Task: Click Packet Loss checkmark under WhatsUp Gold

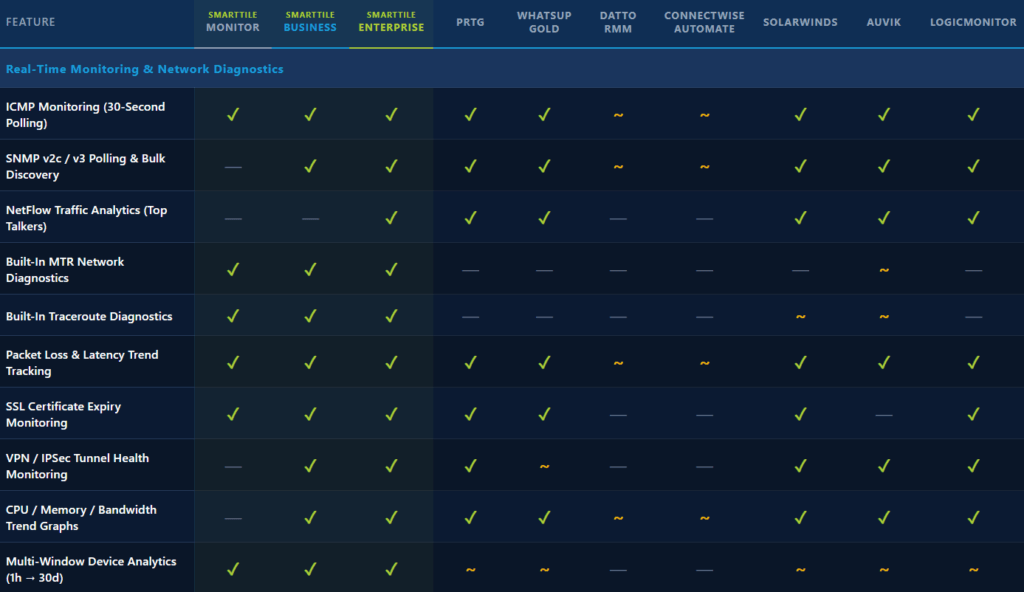Action: 544,363
